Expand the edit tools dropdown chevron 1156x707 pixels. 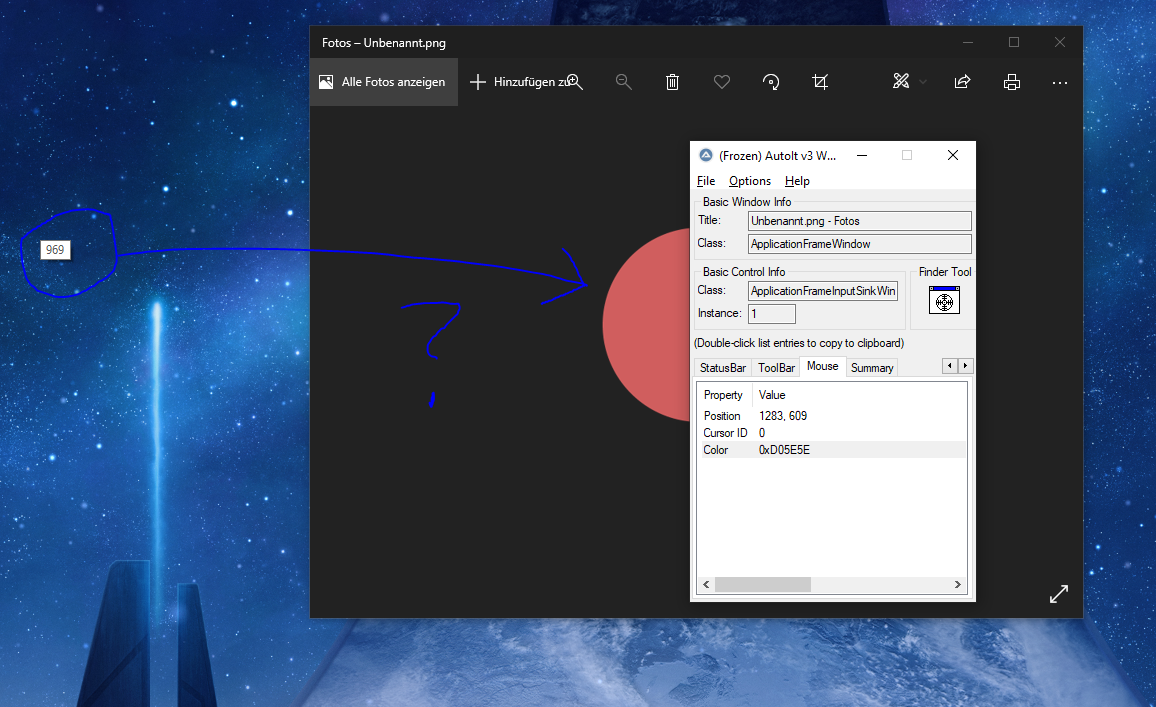coord(923,82)
